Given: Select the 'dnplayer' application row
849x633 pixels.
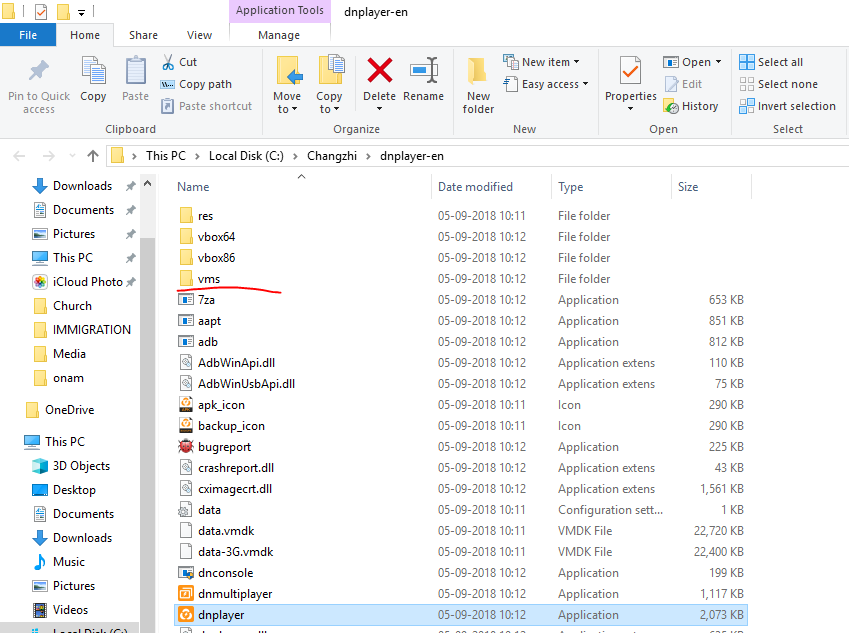Looking at the screenshot, I should pyautogui.click(x=460, y=615).
